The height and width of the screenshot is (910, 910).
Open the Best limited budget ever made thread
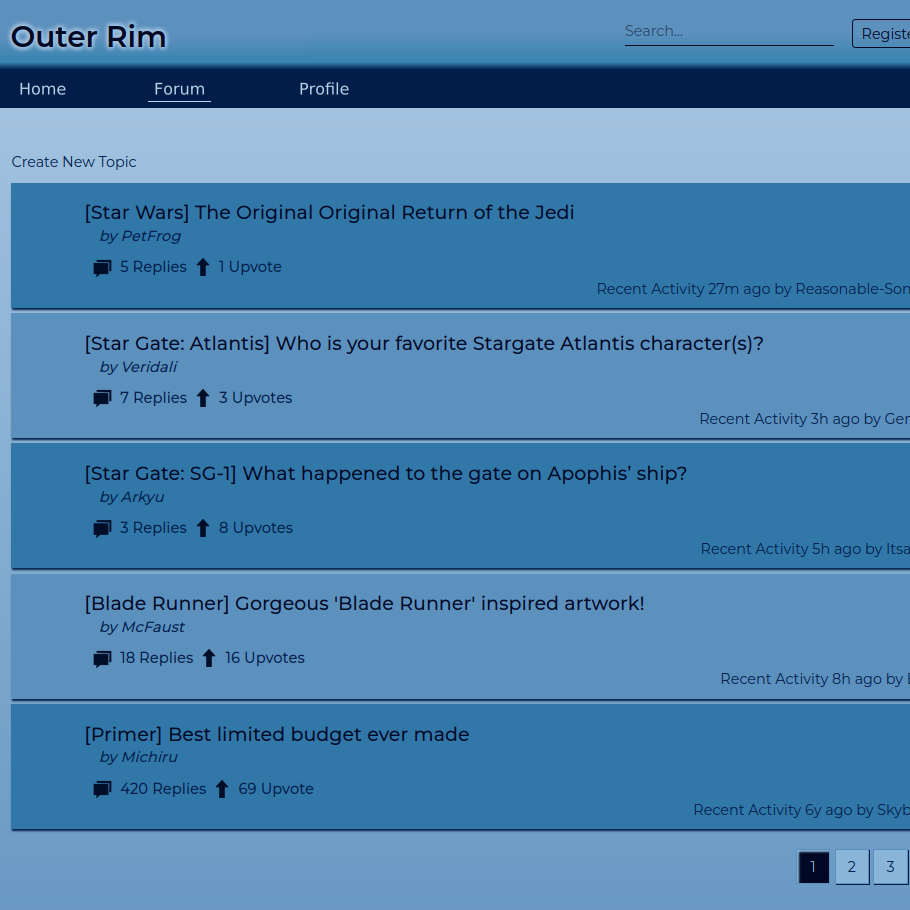coord(277,734)
